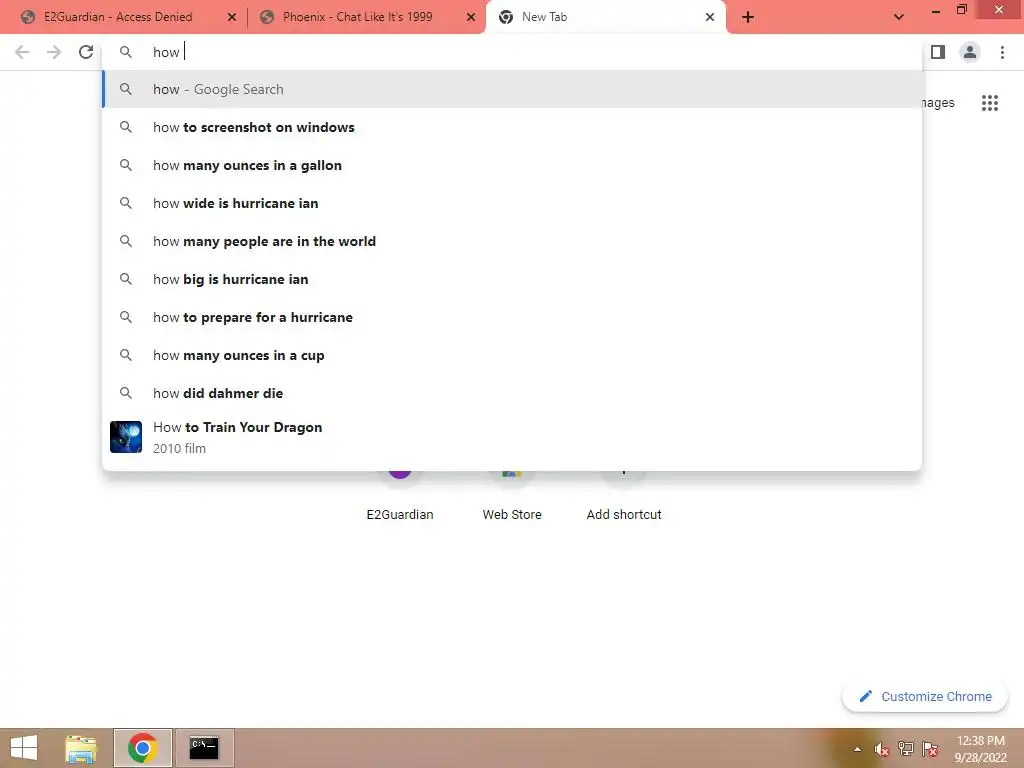This screenshot has width=1024, height=768.
Task: Click Customize Chrome button
Action: click(x=925, y=696)
